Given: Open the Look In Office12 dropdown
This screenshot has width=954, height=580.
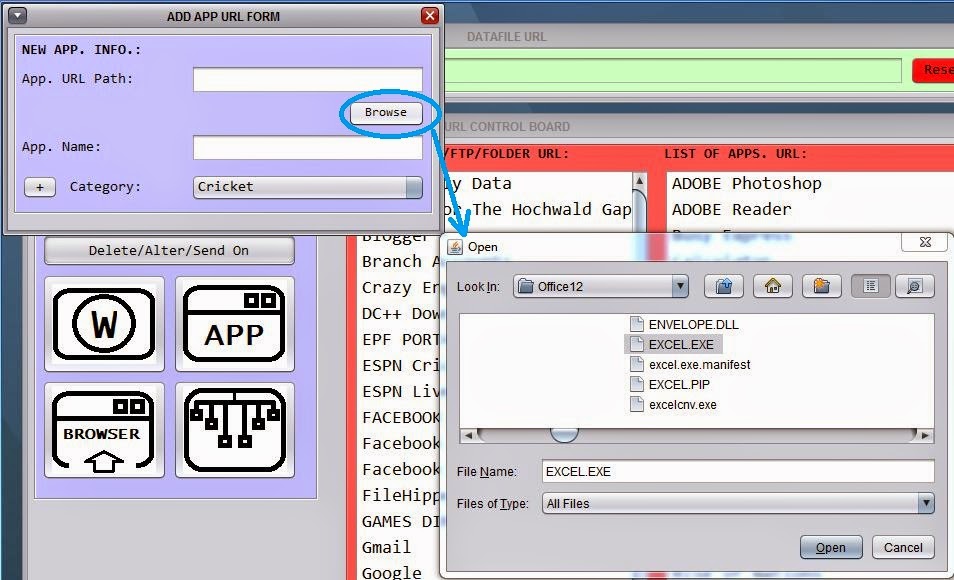Looking at the screenshot, I should 601,286.
